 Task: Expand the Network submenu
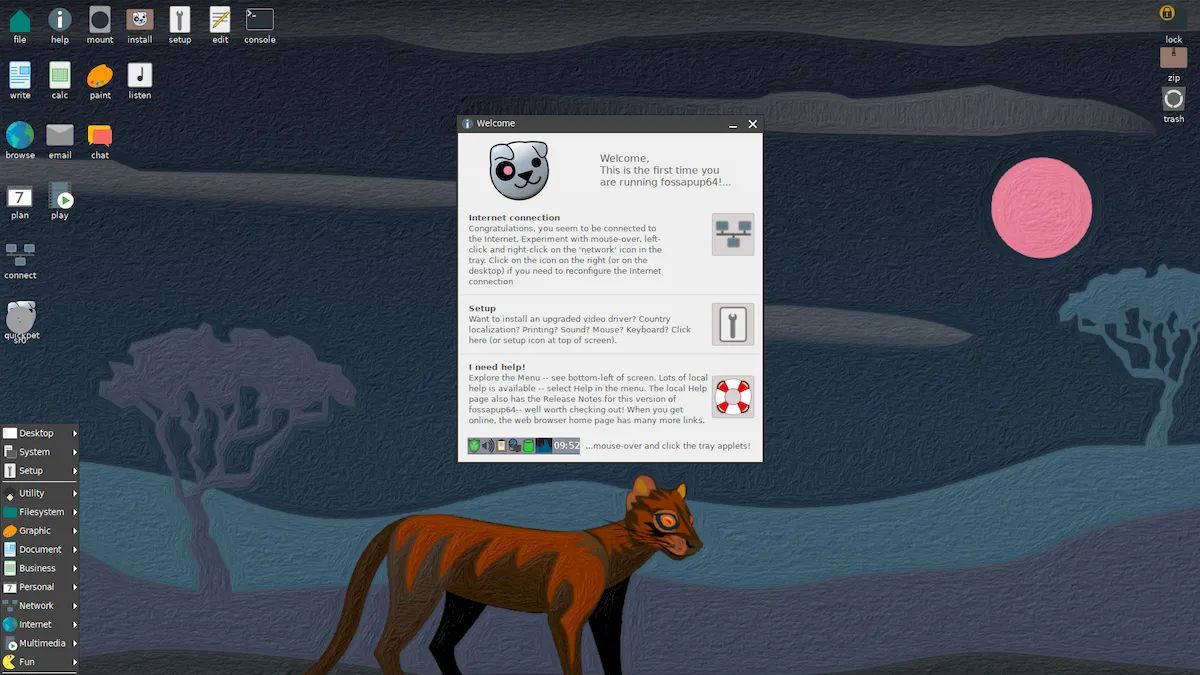click(x=37, y=605)
